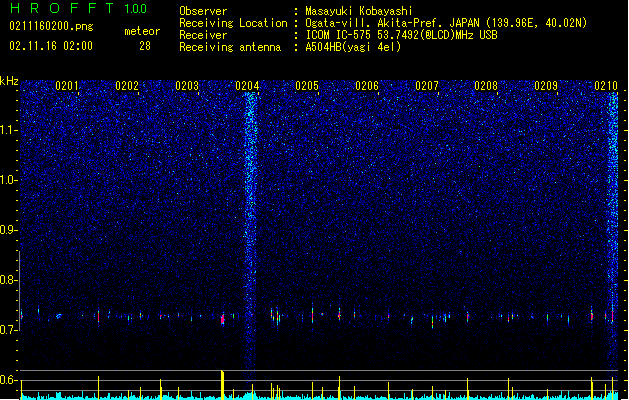
Task: Click the date stamp 02.11.16 02:00
Action: click(x=51, y=46)
